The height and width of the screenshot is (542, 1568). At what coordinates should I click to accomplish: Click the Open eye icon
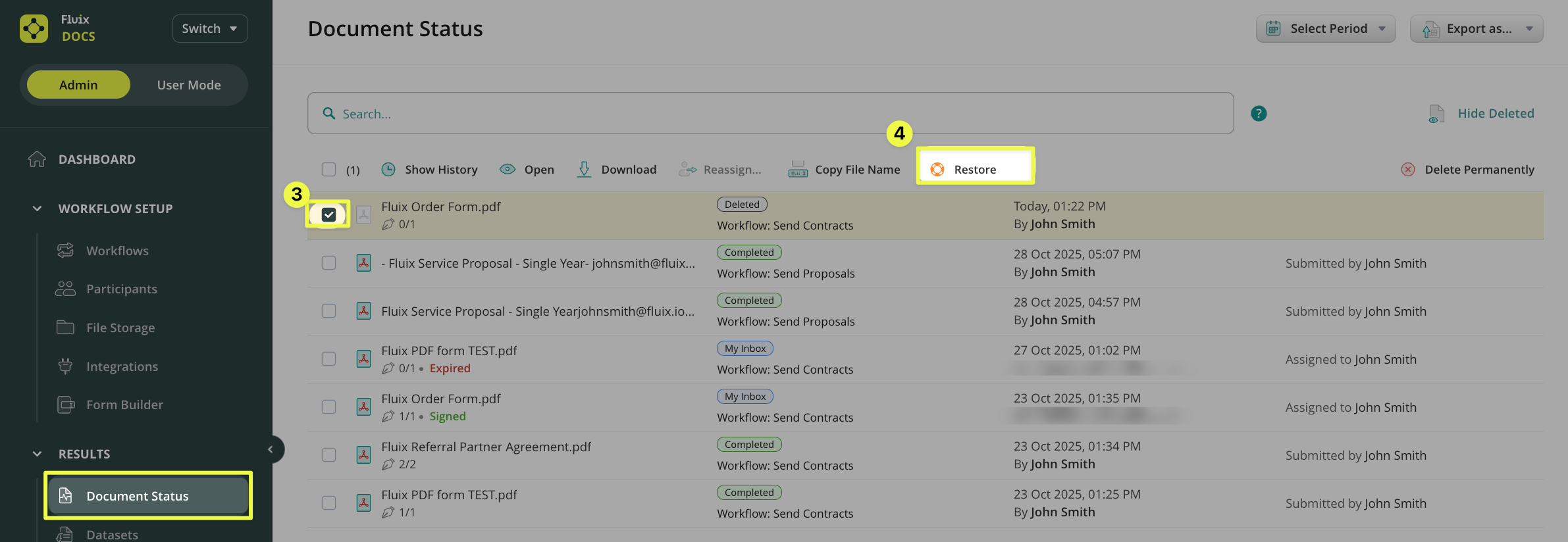[x=507, y=170]
